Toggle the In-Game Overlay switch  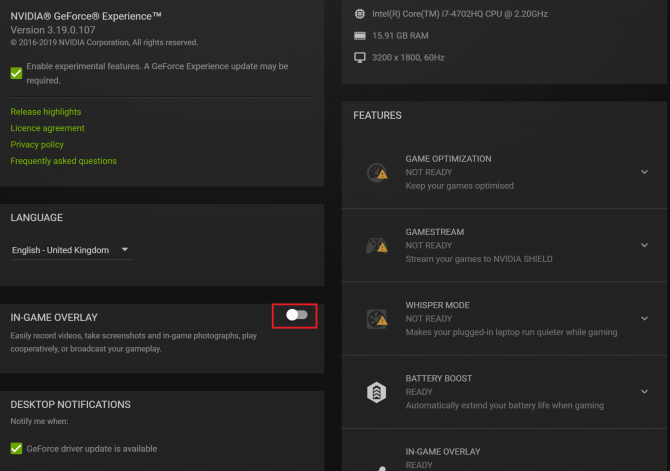coord(297,315)
